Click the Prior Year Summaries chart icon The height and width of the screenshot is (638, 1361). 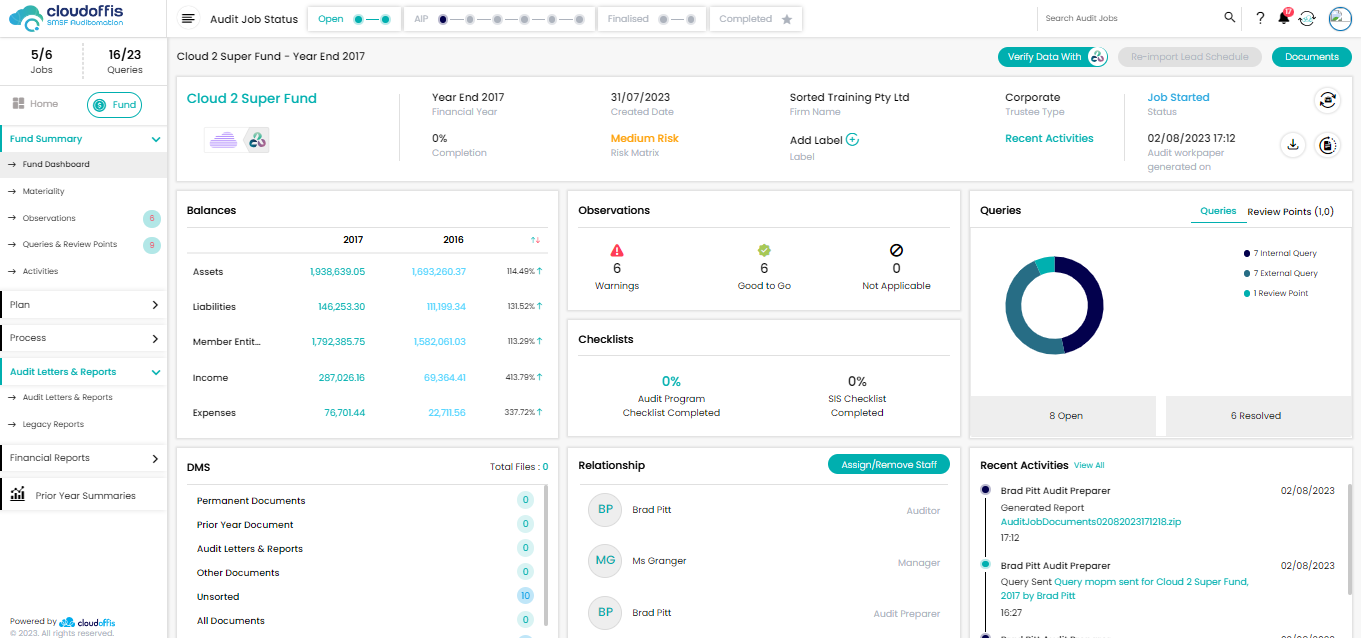[18, 495]
